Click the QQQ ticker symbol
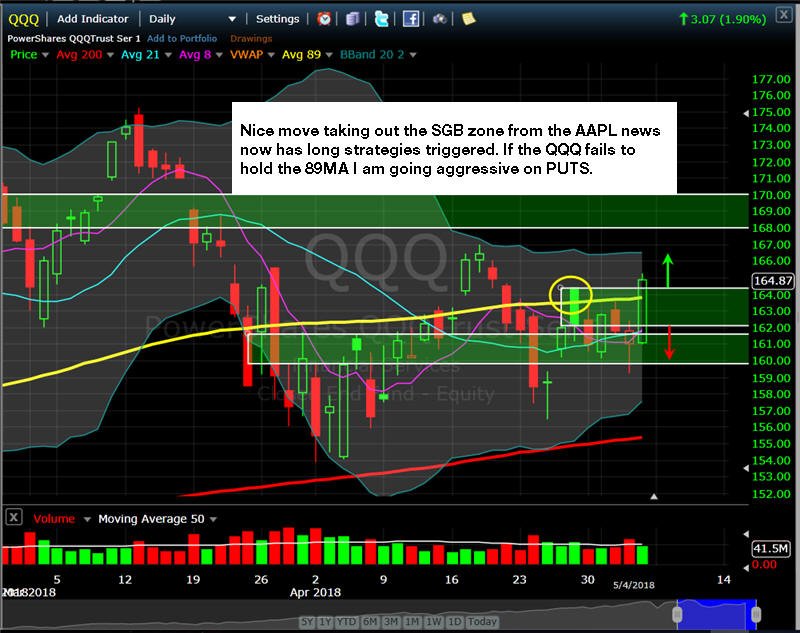 tap(23, 19)
